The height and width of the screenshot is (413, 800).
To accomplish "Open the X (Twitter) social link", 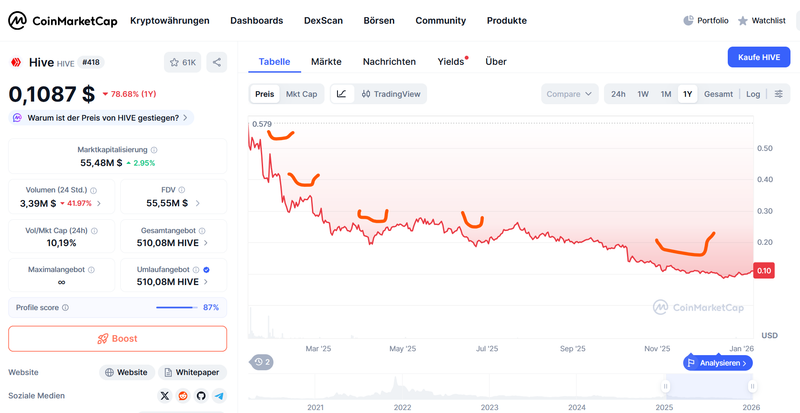I will coord(164,396).
